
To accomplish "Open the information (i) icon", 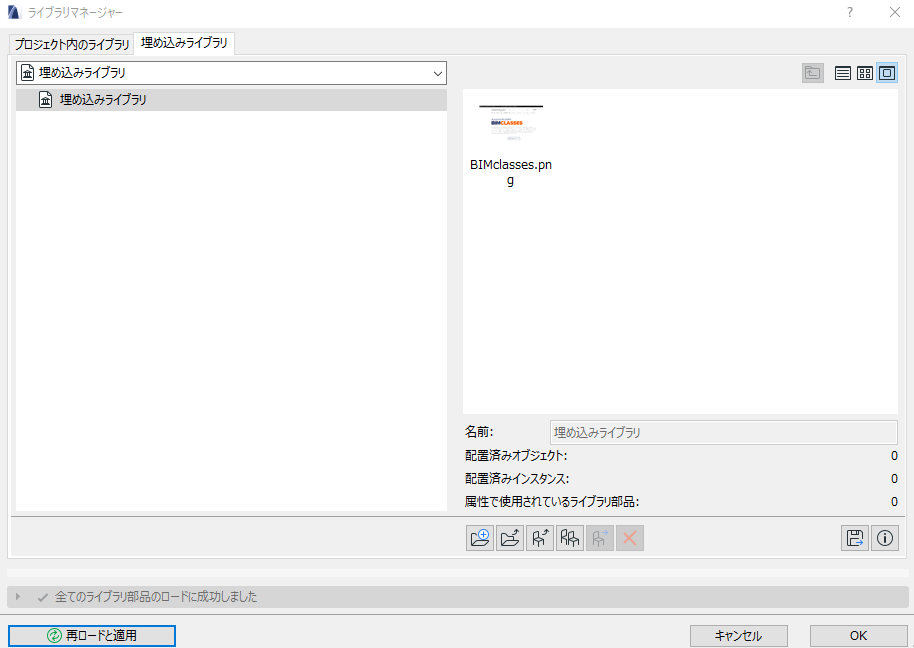I will tap(885, 538).
